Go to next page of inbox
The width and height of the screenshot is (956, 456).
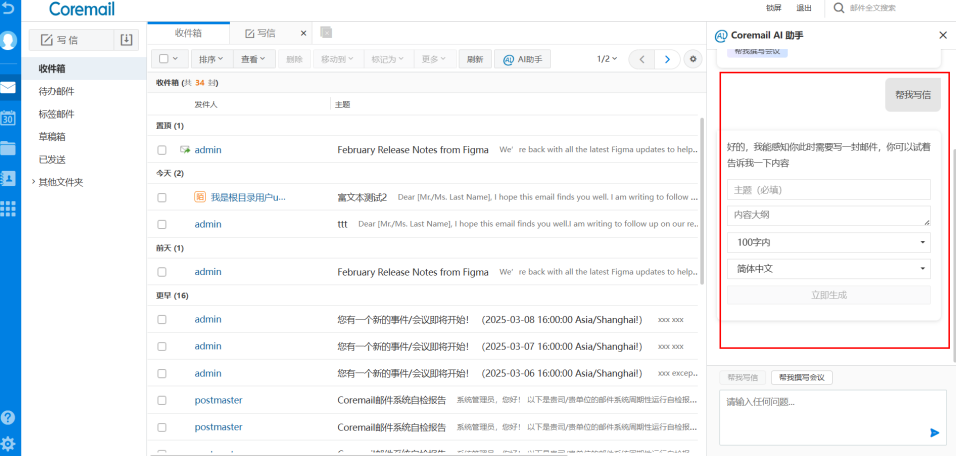(x=668, y=60)
